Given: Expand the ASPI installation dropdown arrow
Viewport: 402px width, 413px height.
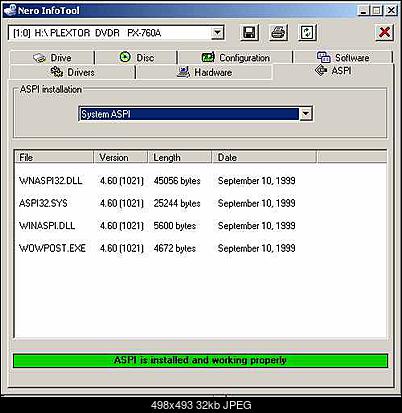Looking at the screenshot, I should tap(306, 114).
